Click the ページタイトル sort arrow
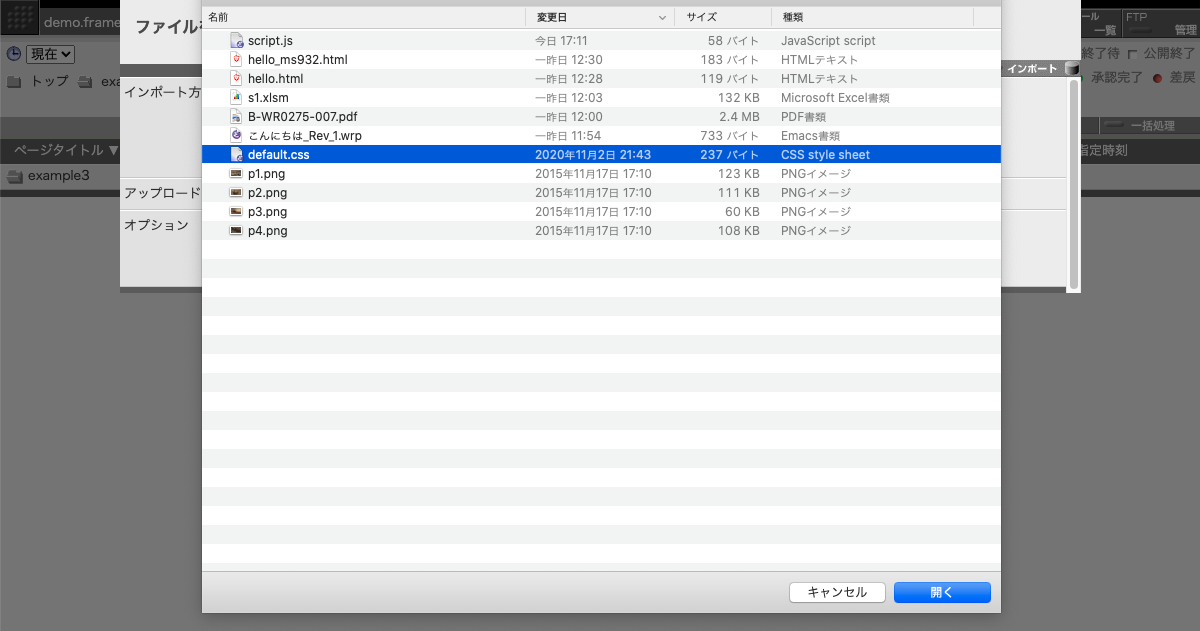Image resolution: width=1200 pixels, height=631 pixels. pos(113,151)
